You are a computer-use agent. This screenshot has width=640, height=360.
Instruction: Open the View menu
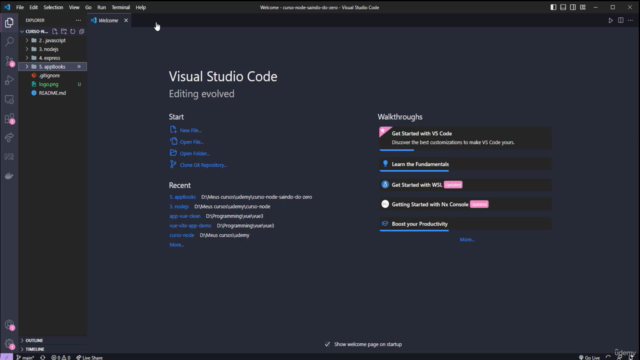74,7
